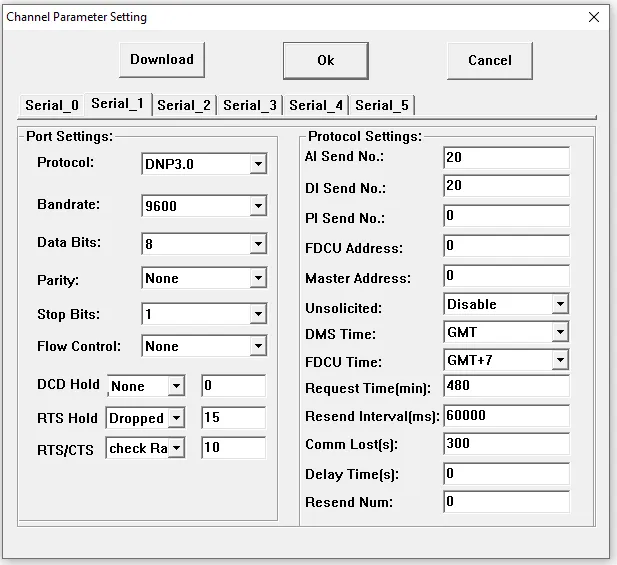Confirm settings with the Ok button
The width and height of the screenshot is (617, 565).
point(326,61)
